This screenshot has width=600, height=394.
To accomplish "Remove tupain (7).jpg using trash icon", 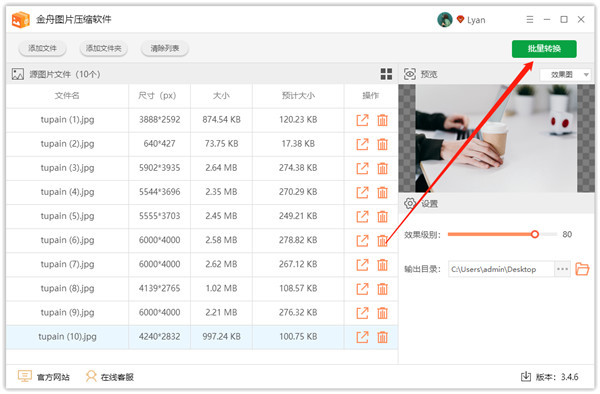I will tap(382, 265).
